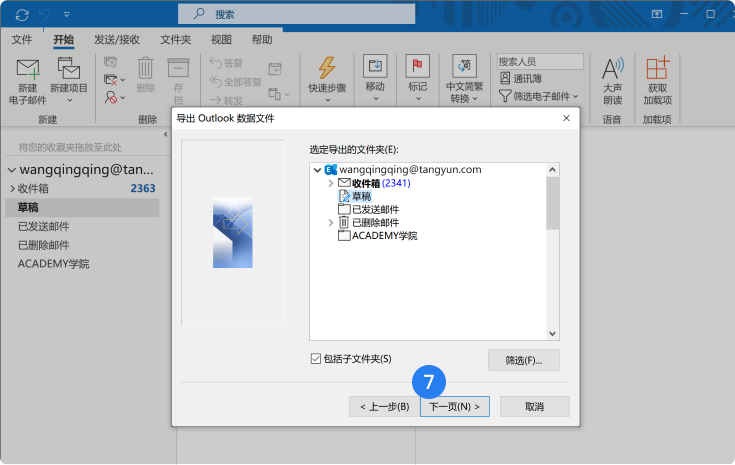Collapse account node arrow in export dialog tree
735x465 pixels.
point(317,170)
